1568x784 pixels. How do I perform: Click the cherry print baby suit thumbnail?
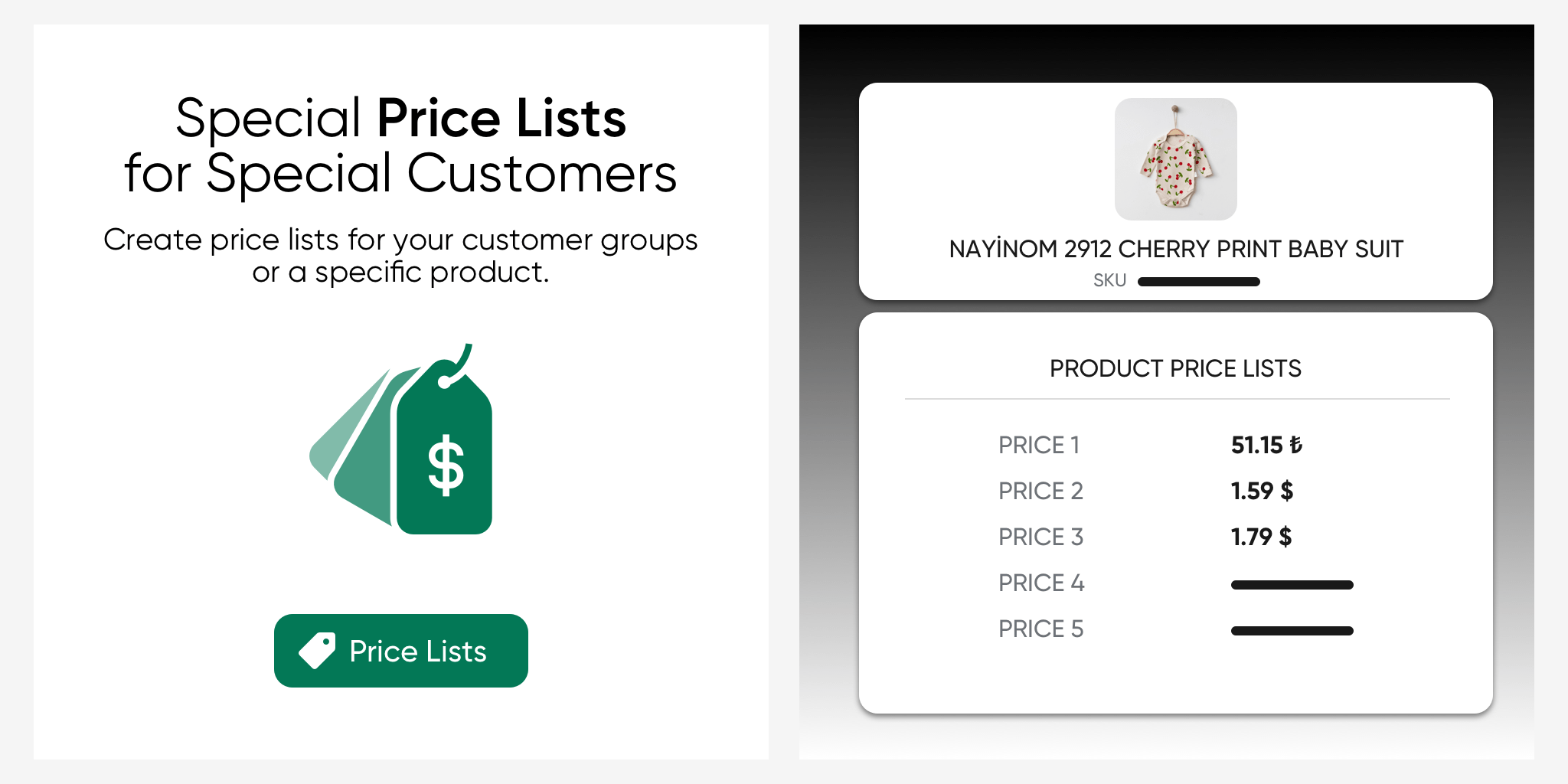point(1175,159)
